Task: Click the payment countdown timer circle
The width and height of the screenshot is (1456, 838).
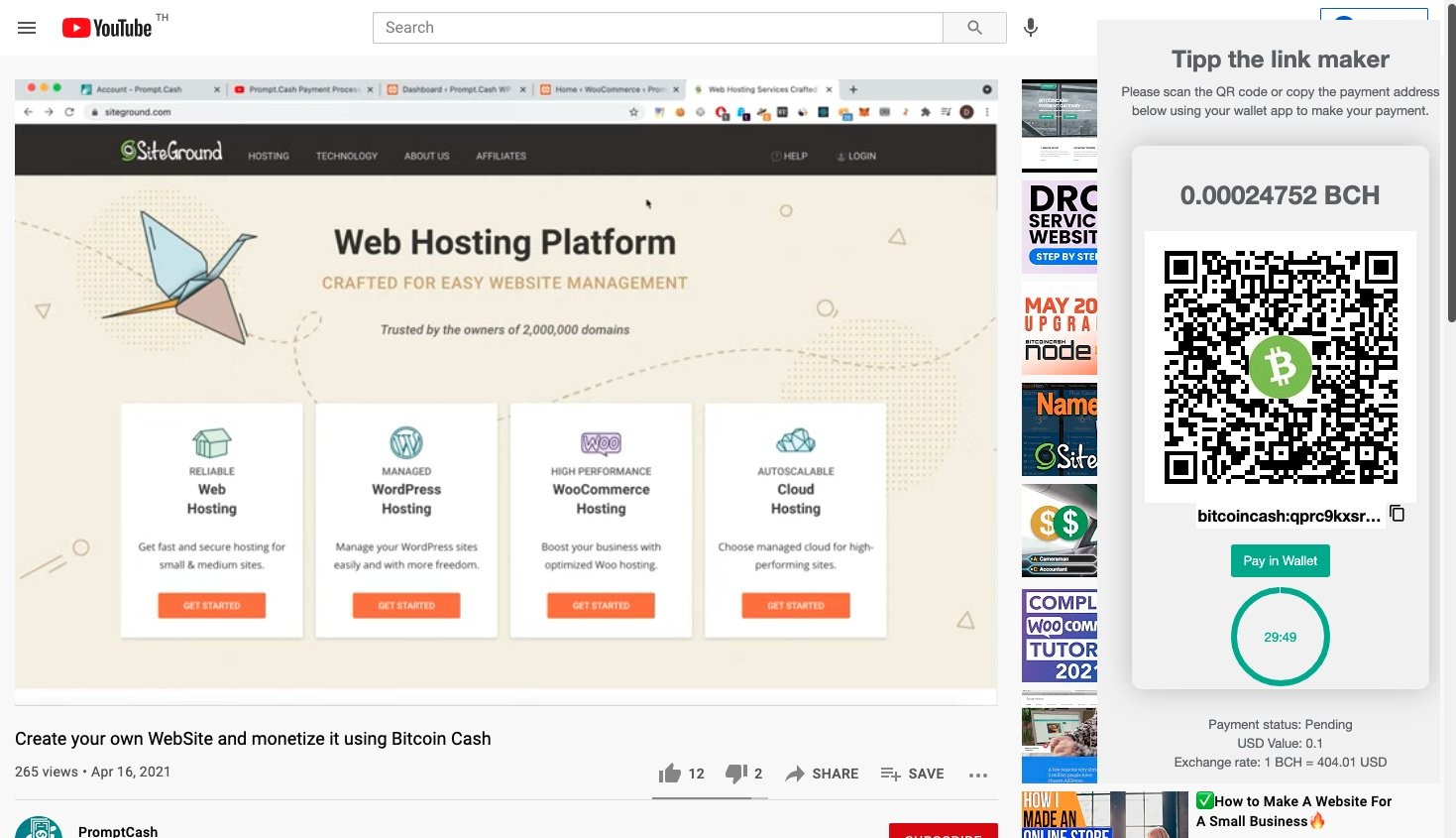Action: tap(1280, 637)
